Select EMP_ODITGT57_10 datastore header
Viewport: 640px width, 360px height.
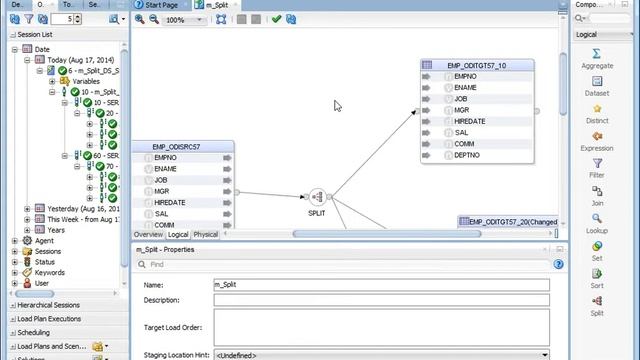point(477,65)
